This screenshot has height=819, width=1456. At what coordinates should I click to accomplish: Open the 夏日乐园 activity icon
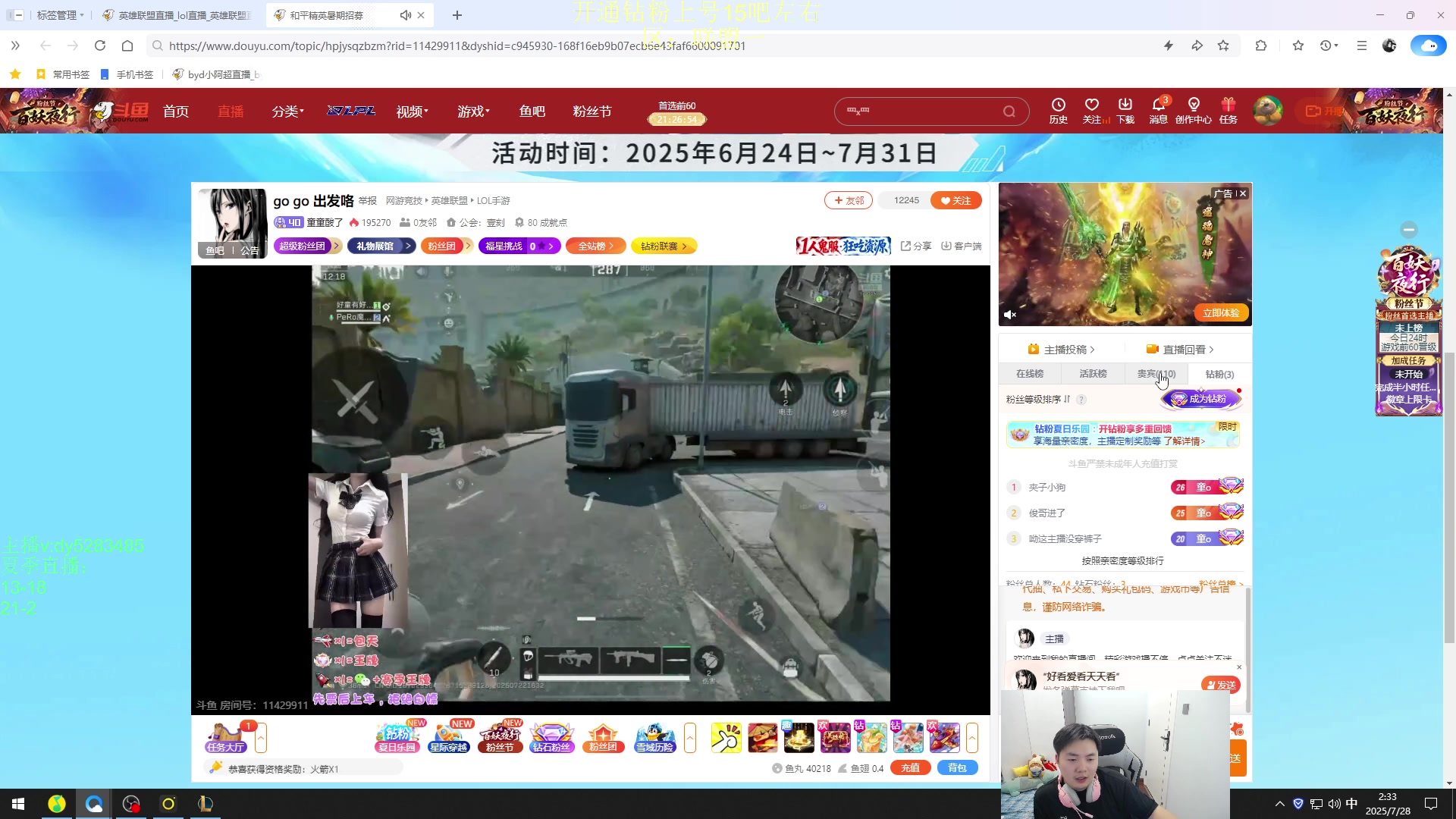pyautogui.click(x=397, y=737)
